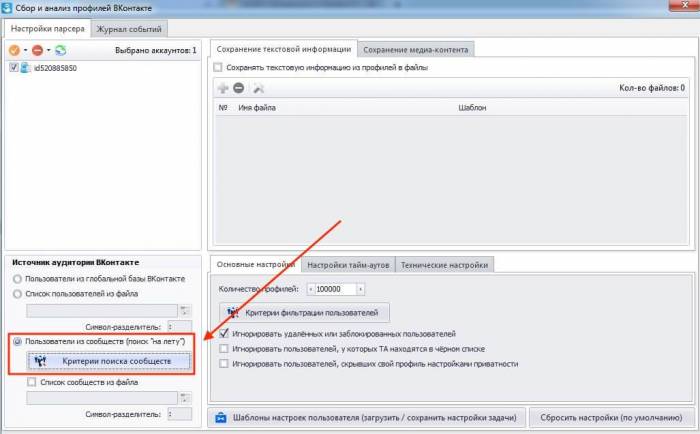Uncheck the id520885850 account checkbox
The height and width of the screenshot is (434, 700).
(x=13, y=68)
